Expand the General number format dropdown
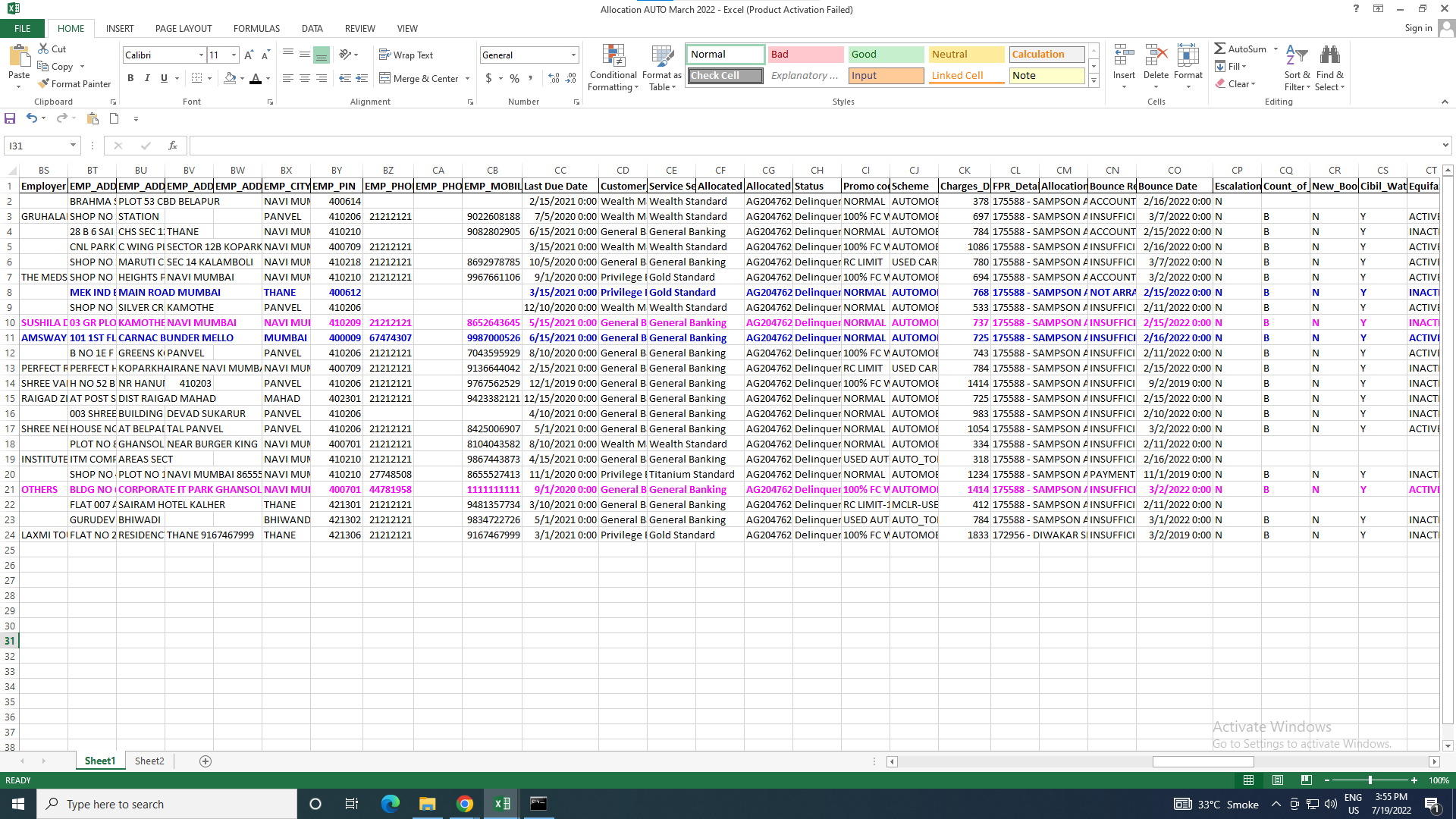The image size is (1456, 819). pyautogui.click(x=573, y=55)
